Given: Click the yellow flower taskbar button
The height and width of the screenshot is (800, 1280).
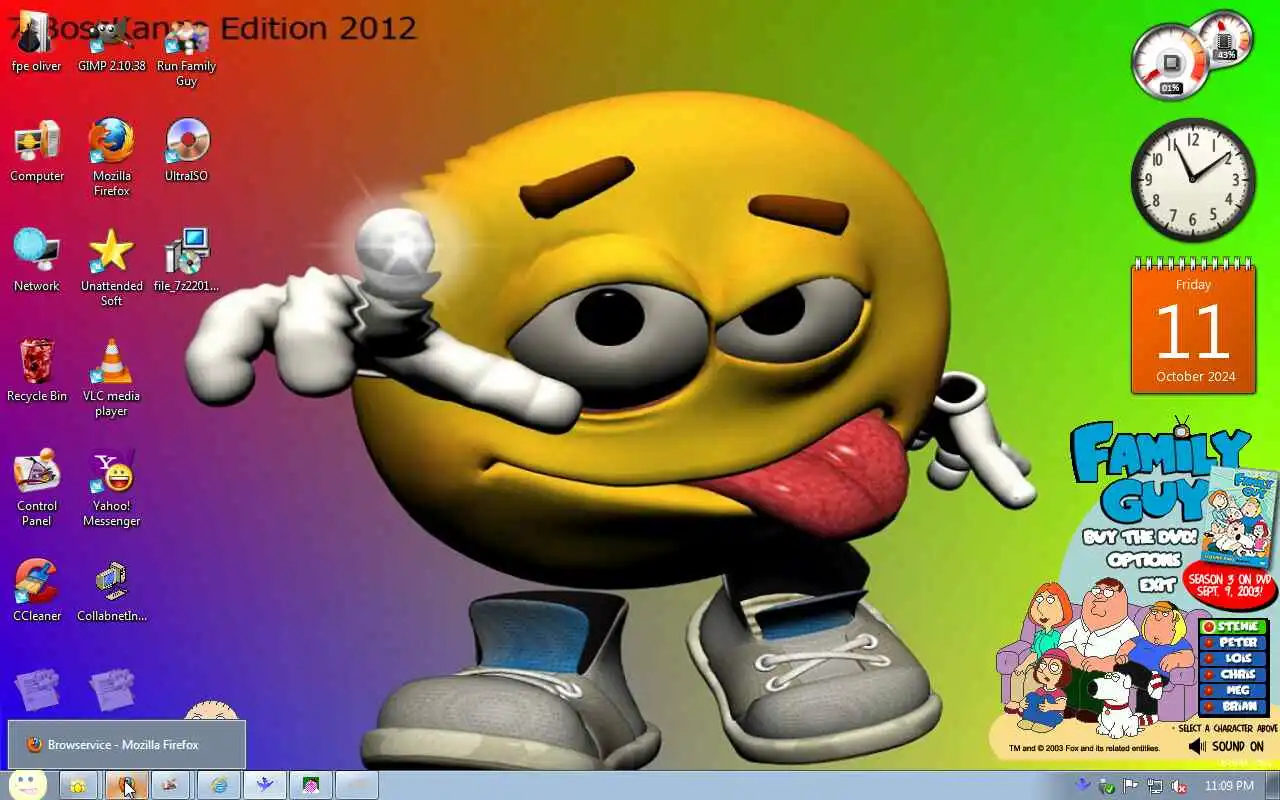Looking at the screenshot, I should [78, 786].
